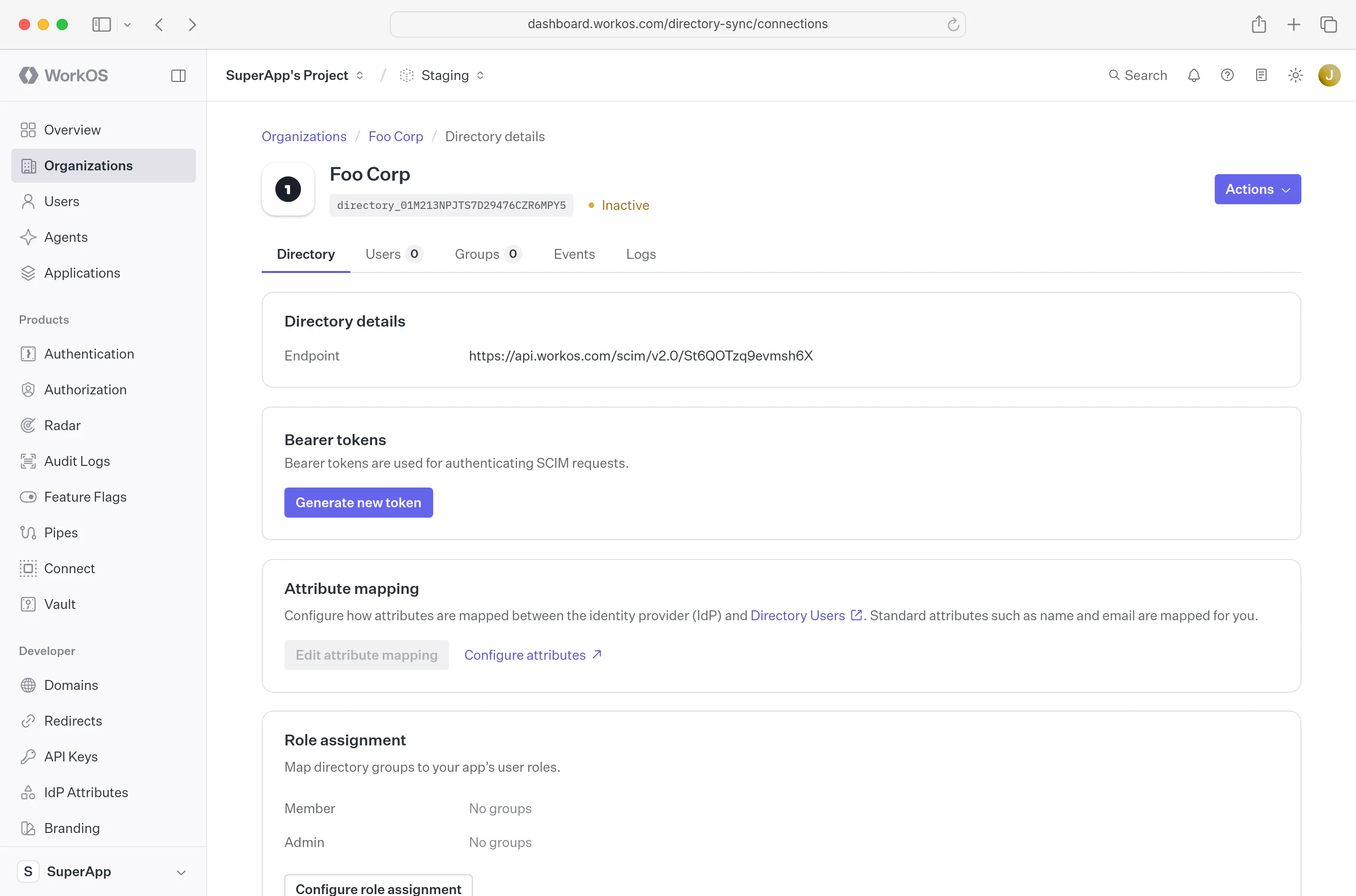
Task: Toggle the Safari sidebar button
Action: click(x=101, y=24)
